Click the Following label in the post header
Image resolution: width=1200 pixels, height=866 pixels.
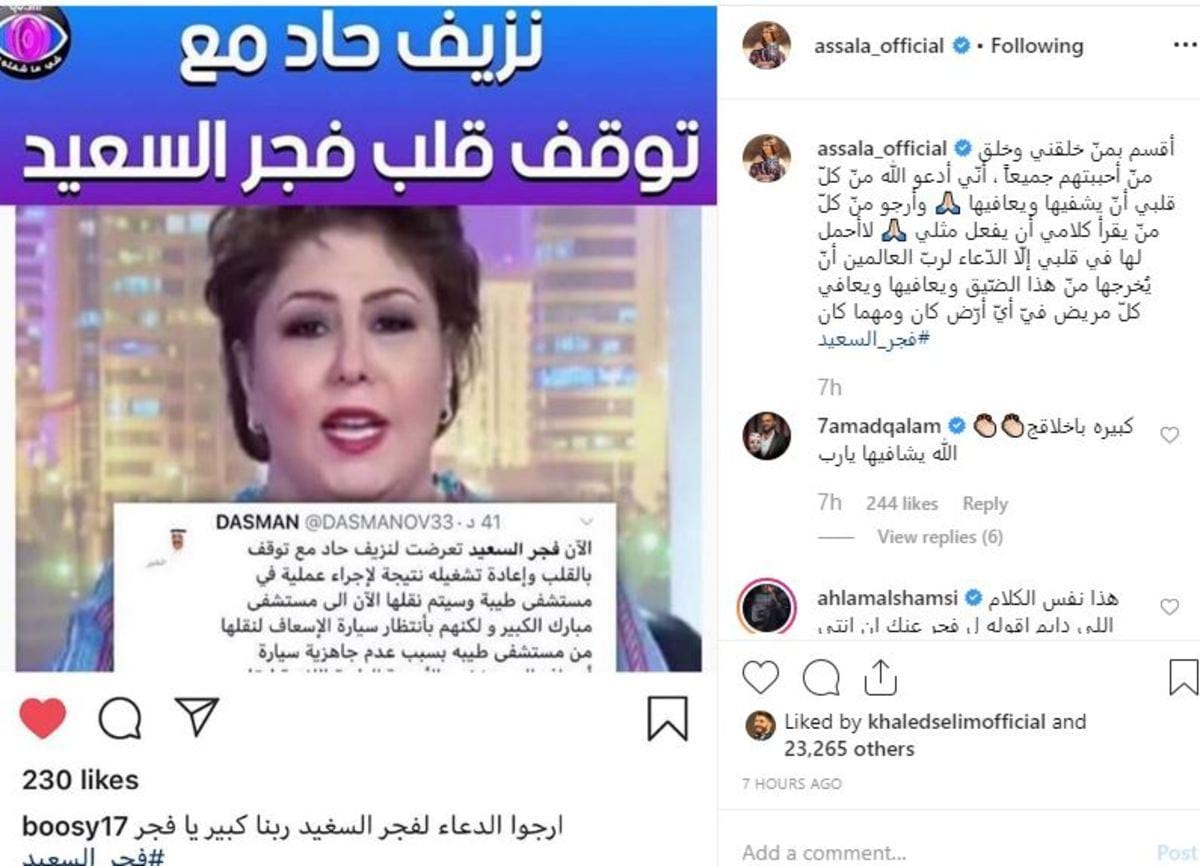[x=1036, y=46]
